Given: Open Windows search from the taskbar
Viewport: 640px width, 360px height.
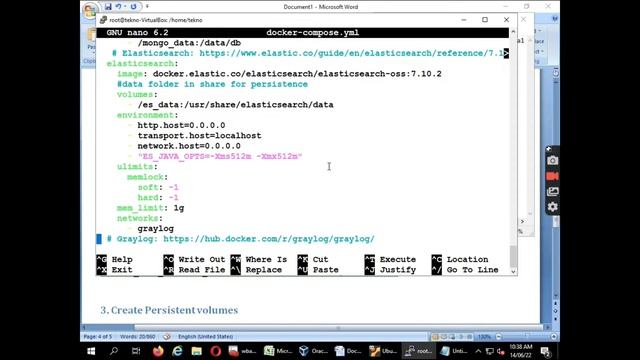Looking at the screenshot, I should [114, 351].
